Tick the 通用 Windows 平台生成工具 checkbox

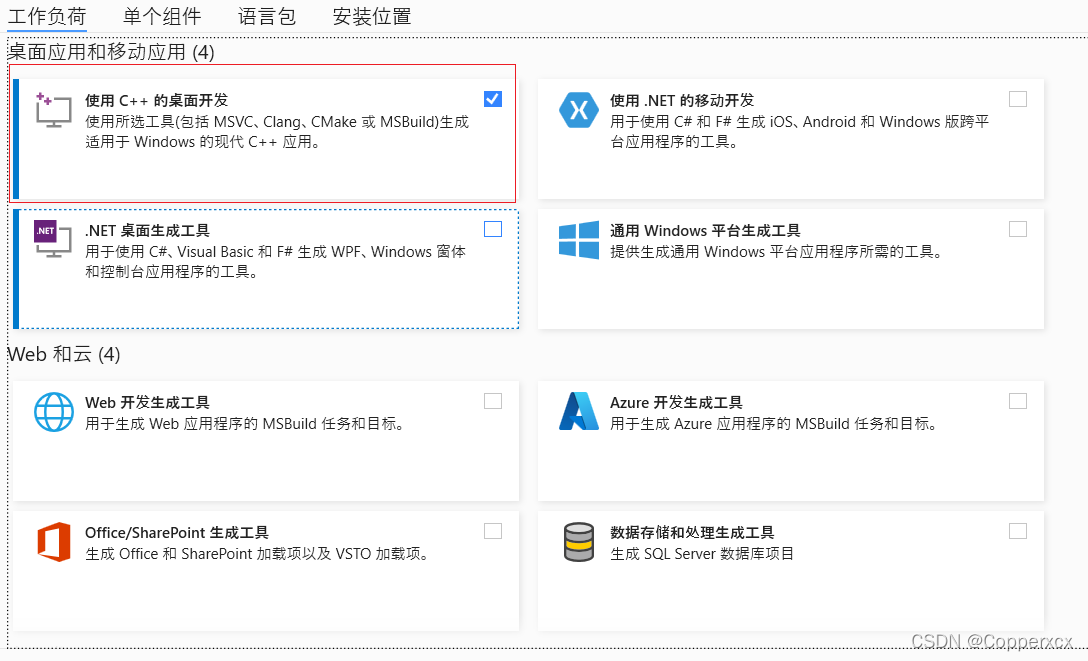coord(1018,229)
